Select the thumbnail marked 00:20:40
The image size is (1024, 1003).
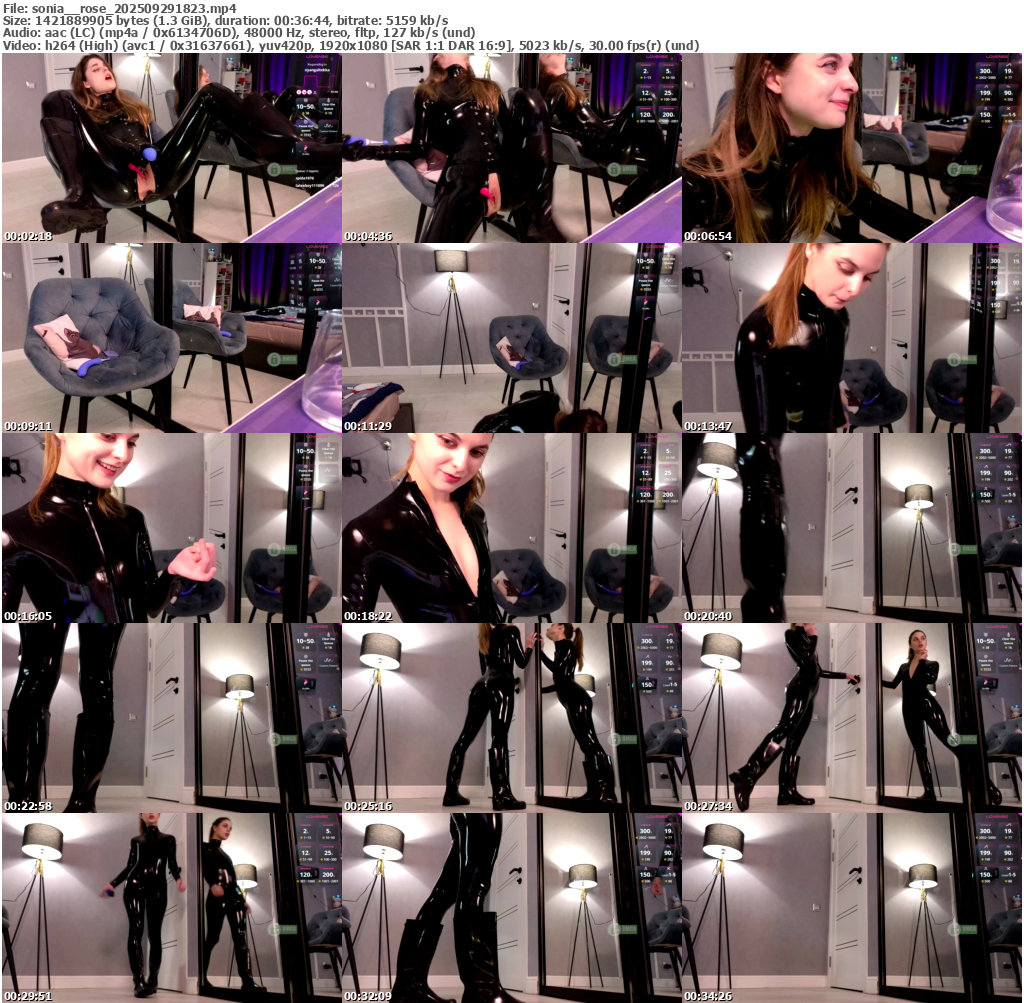click(x=851, y=528)
